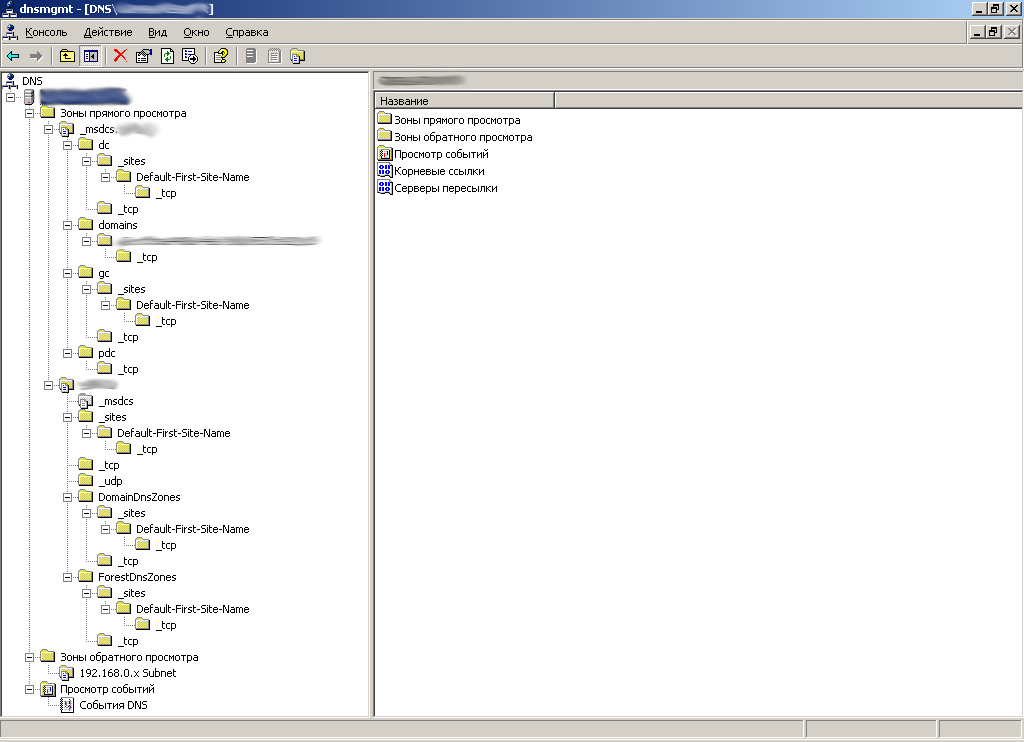Collapse the Зоны обратного просмотра node
The image size is (1024, 742).
coord(30,657)
